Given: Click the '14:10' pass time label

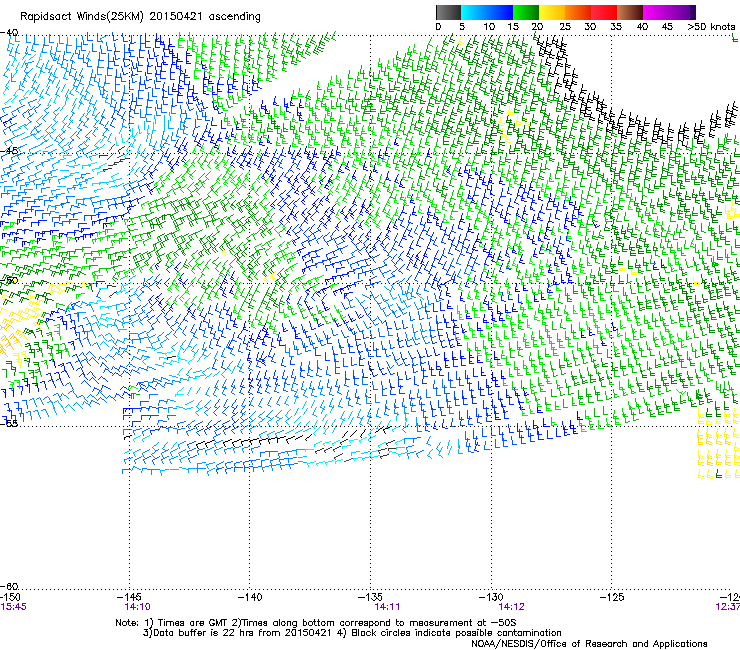Looking at the screenshot, I should click(137, 607).
